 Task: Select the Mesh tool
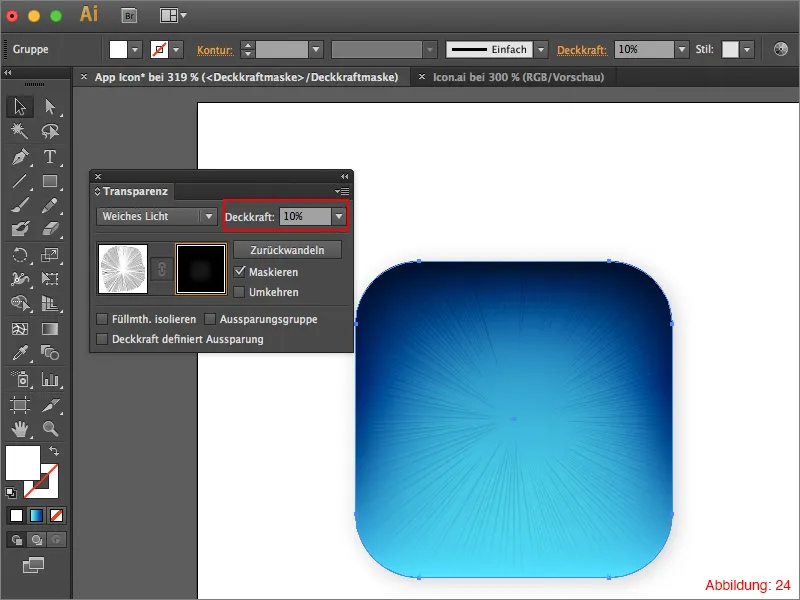coord(20,329)
